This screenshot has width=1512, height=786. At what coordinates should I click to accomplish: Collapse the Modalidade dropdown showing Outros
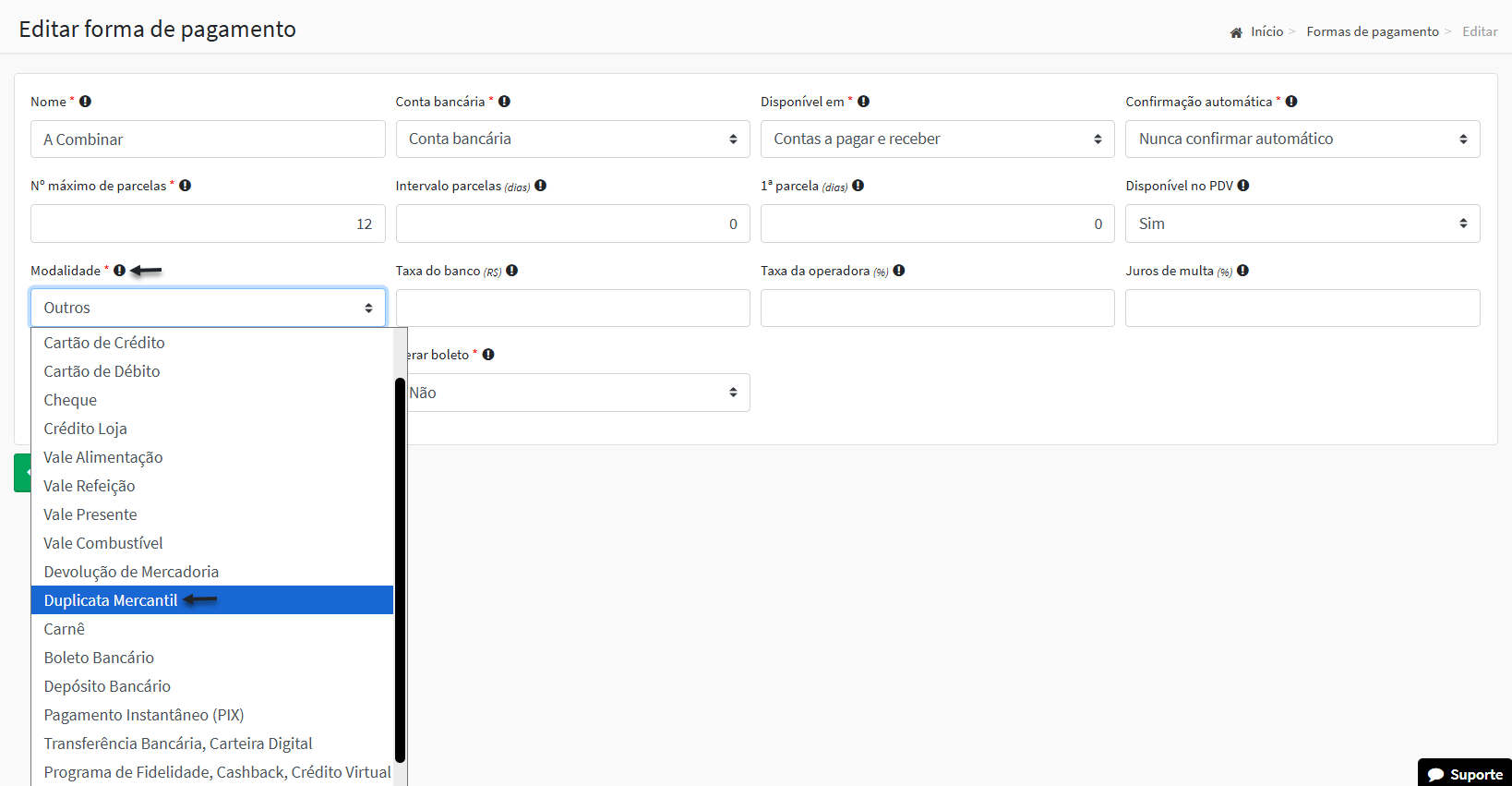(208, 308)
